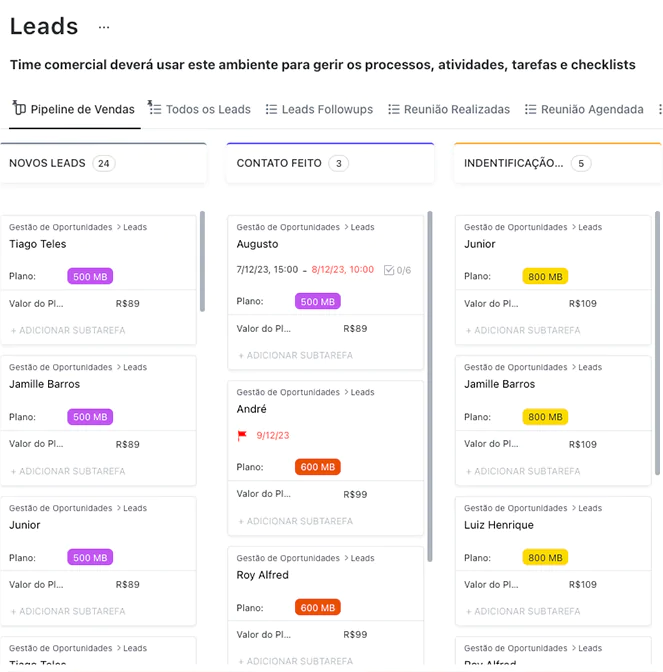663x672 pixels.
Task: Click the list icon beside Leads Followups
Action: pos(271,110)
